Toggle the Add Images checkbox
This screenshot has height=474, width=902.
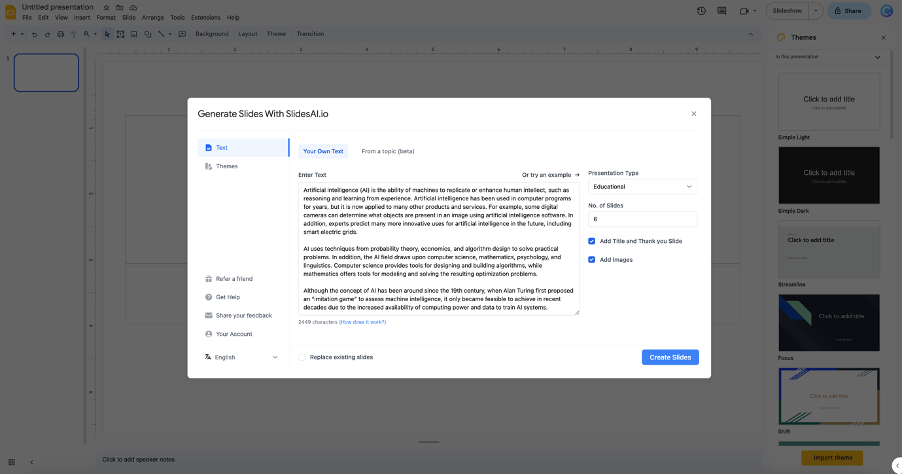[591, 259]
